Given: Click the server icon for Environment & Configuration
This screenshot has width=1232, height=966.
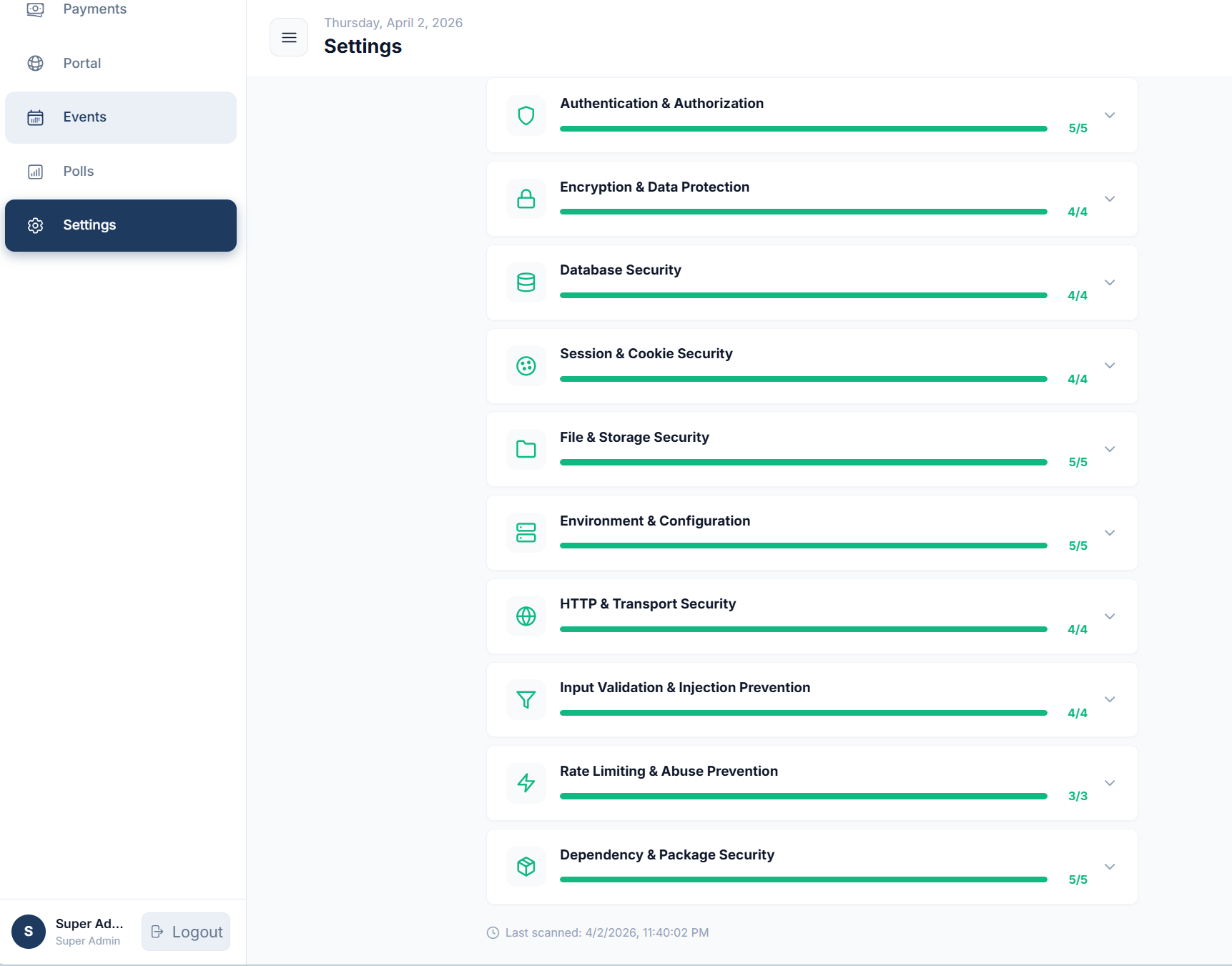Looking at the screenshot, I should coord(526,533).
